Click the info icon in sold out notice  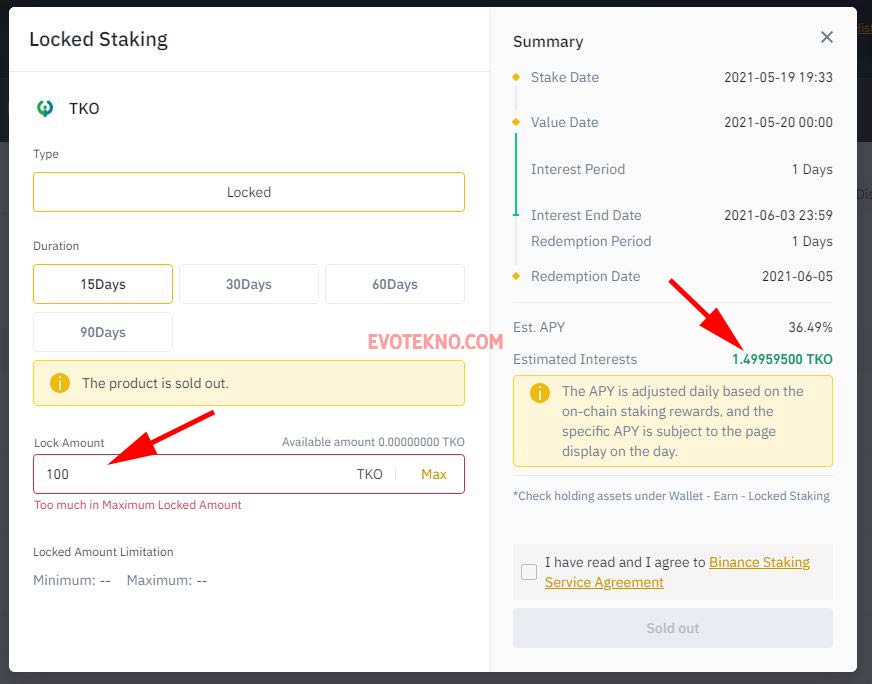coord(60,383)
